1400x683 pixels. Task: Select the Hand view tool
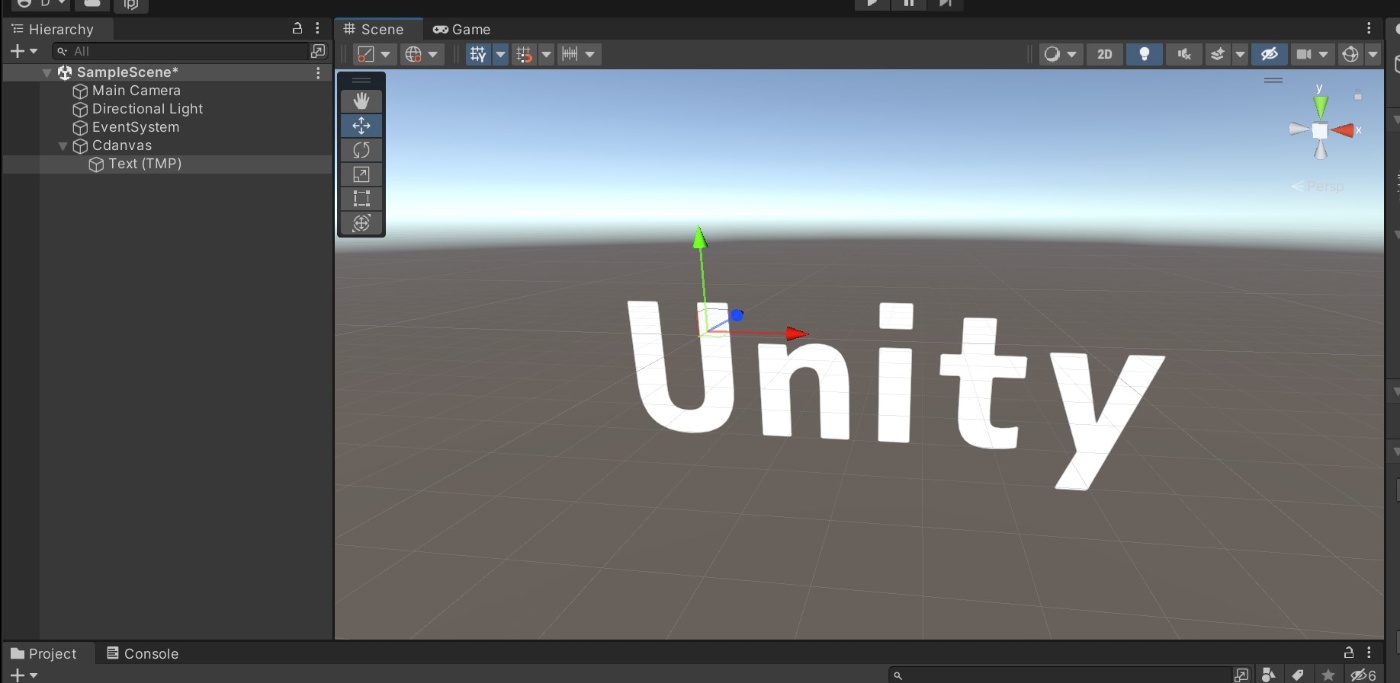click(361, 101)
